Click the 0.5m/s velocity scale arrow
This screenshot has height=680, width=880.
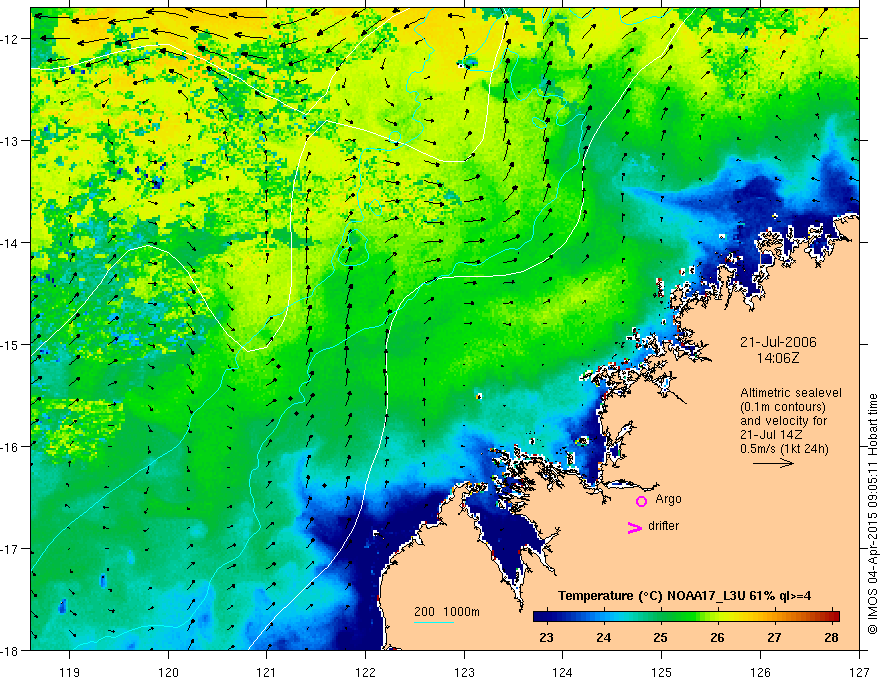click(773, 463)
